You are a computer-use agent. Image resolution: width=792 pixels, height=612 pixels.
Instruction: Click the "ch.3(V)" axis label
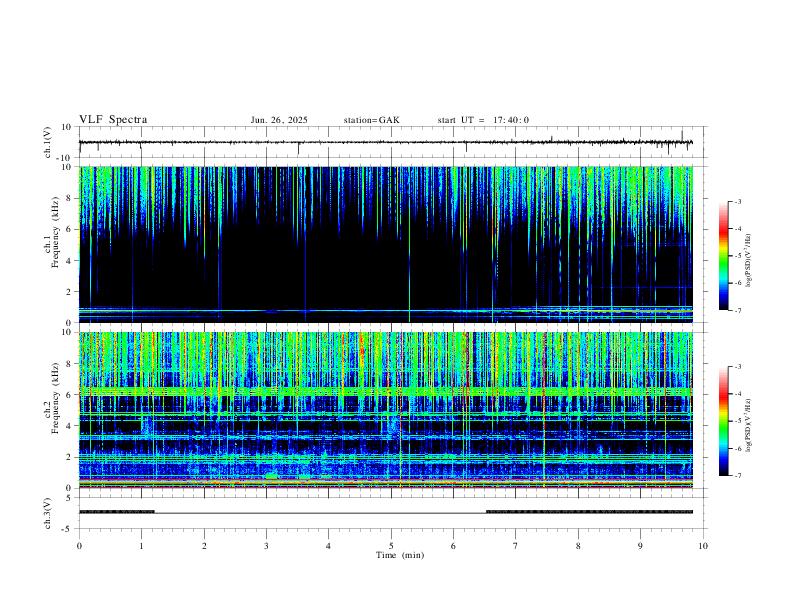tap(48, 514)
